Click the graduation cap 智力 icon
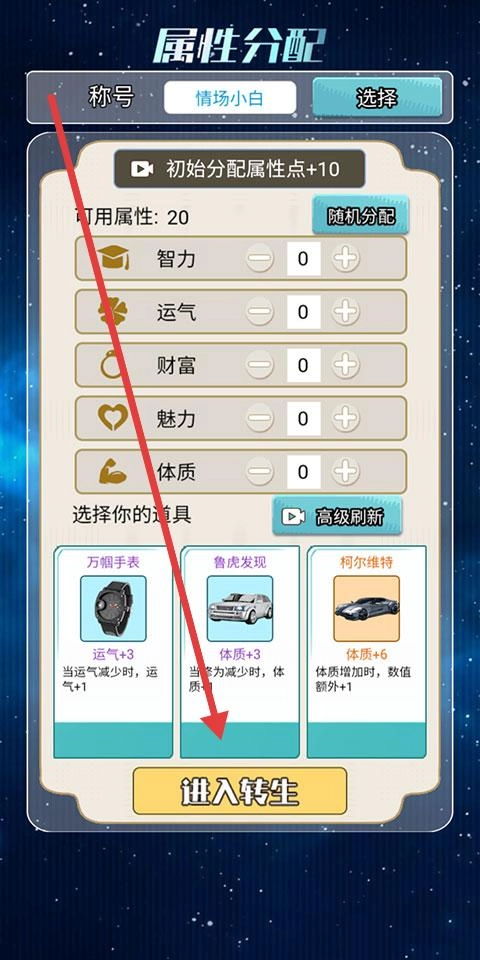Image resolution: width=480 pixels, height=960 pixels. (113, 258)
